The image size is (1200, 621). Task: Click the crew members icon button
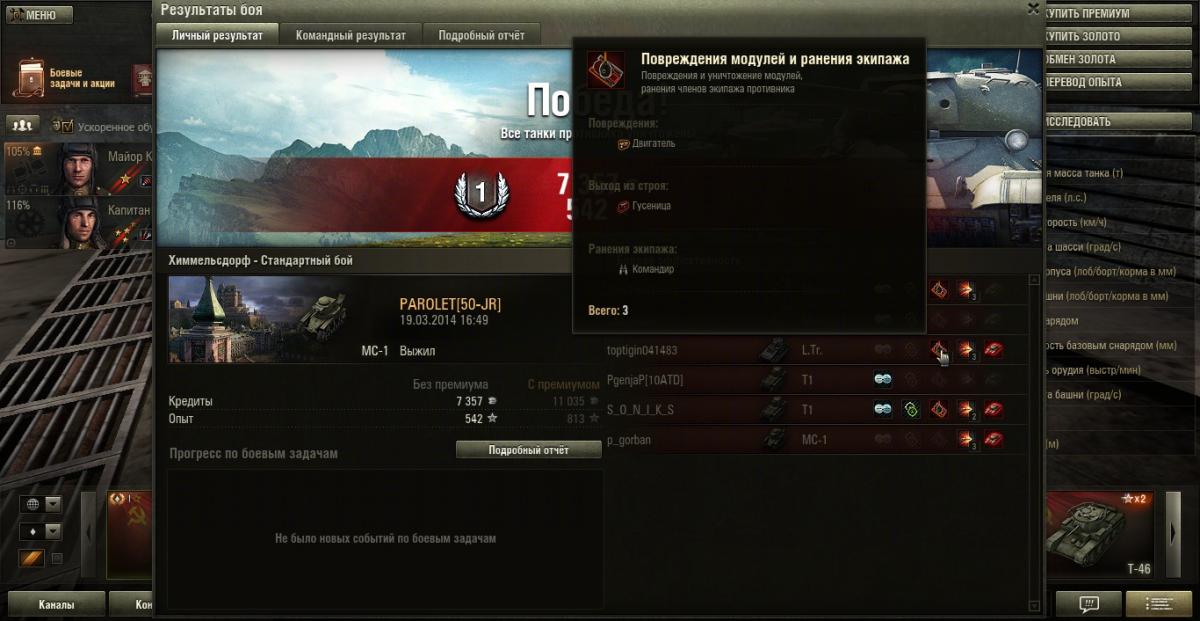(22, 126)
